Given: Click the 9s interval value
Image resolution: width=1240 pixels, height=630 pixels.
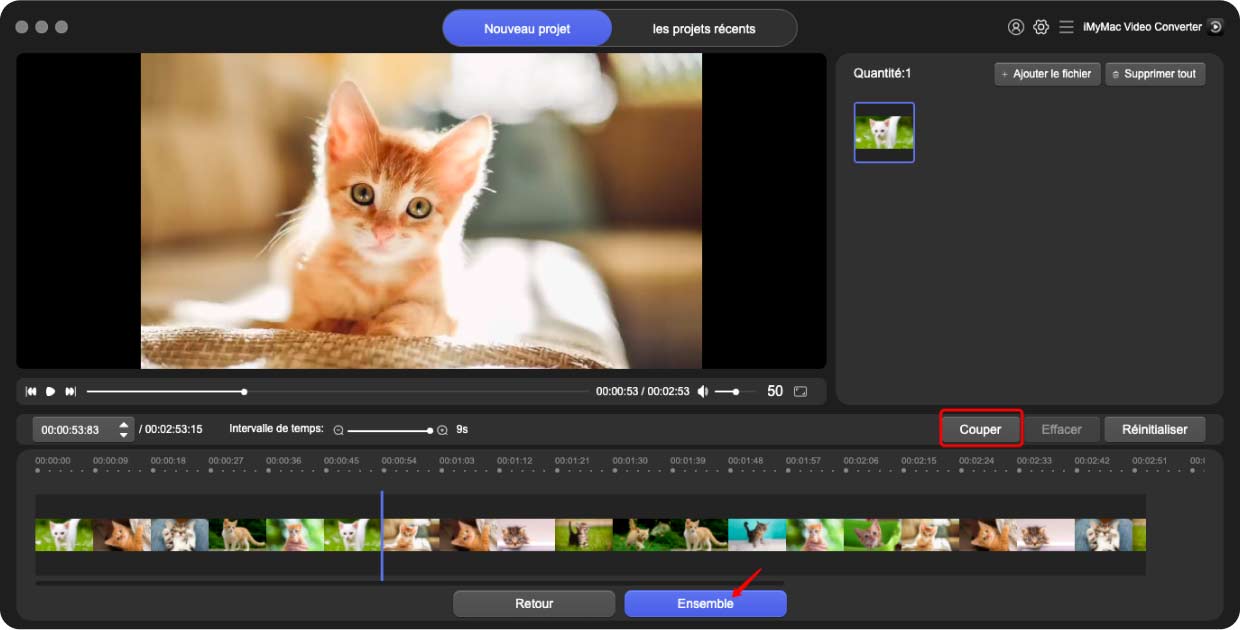Looking at the screenshot, I should (x=462, y=430).
